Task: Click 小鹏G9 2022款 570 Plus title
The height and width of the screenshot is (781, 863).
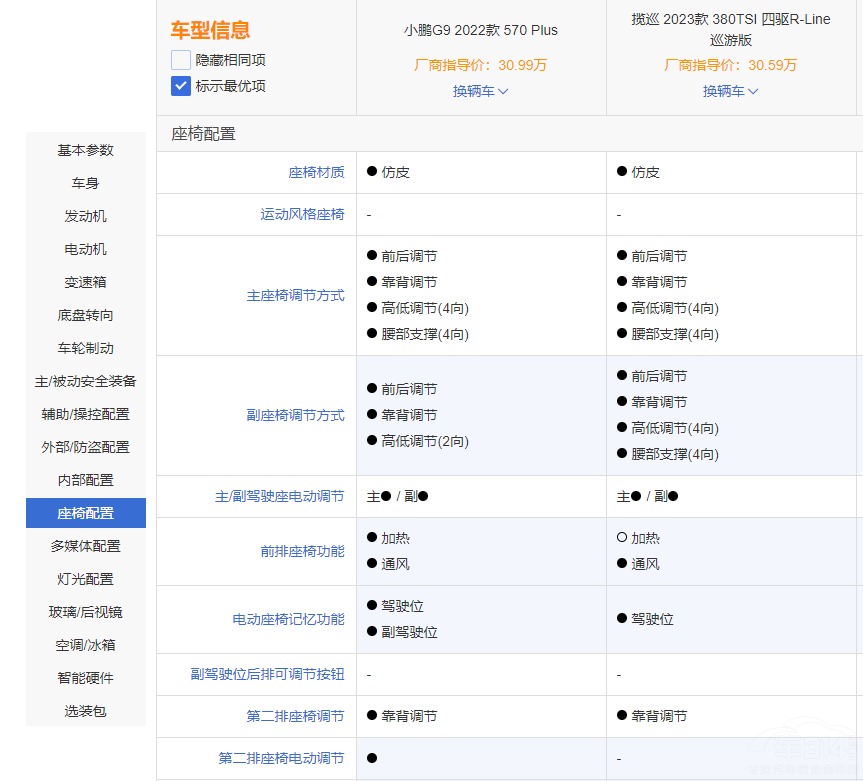Action: tap(481, 30)
